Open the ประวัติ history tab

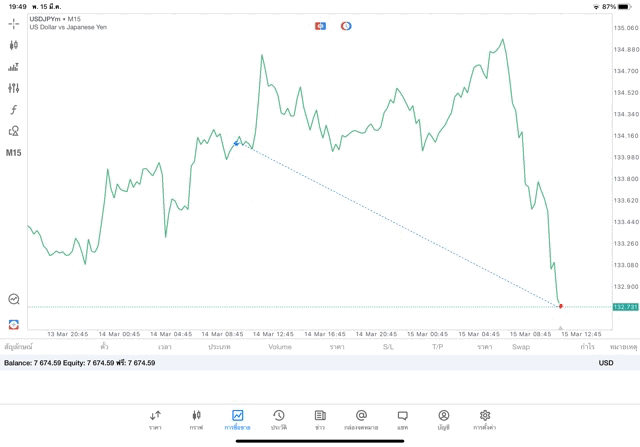coord(279,420)
